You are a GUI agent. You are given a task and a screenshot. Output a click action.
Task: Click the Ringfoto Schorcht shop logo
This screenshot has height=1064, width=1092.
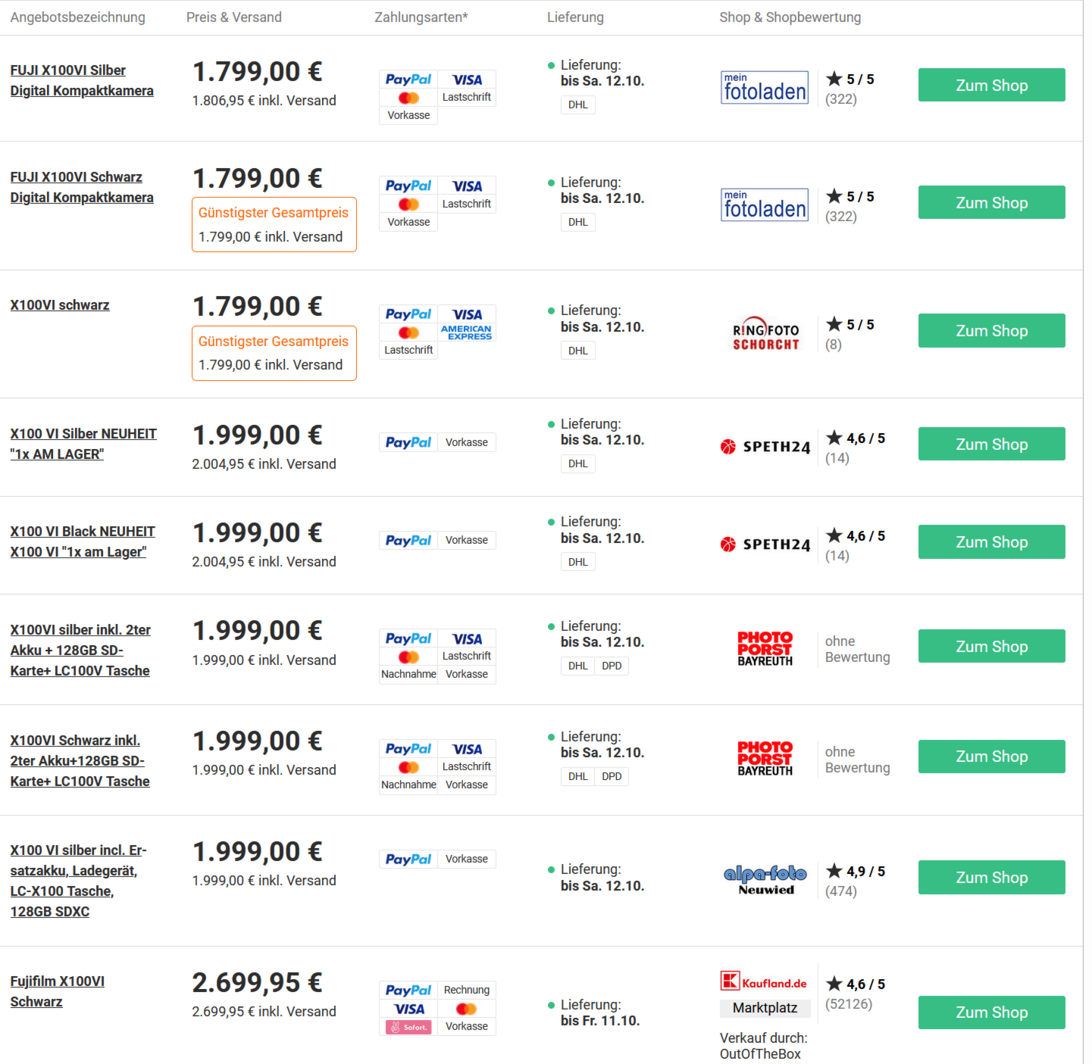766,333
